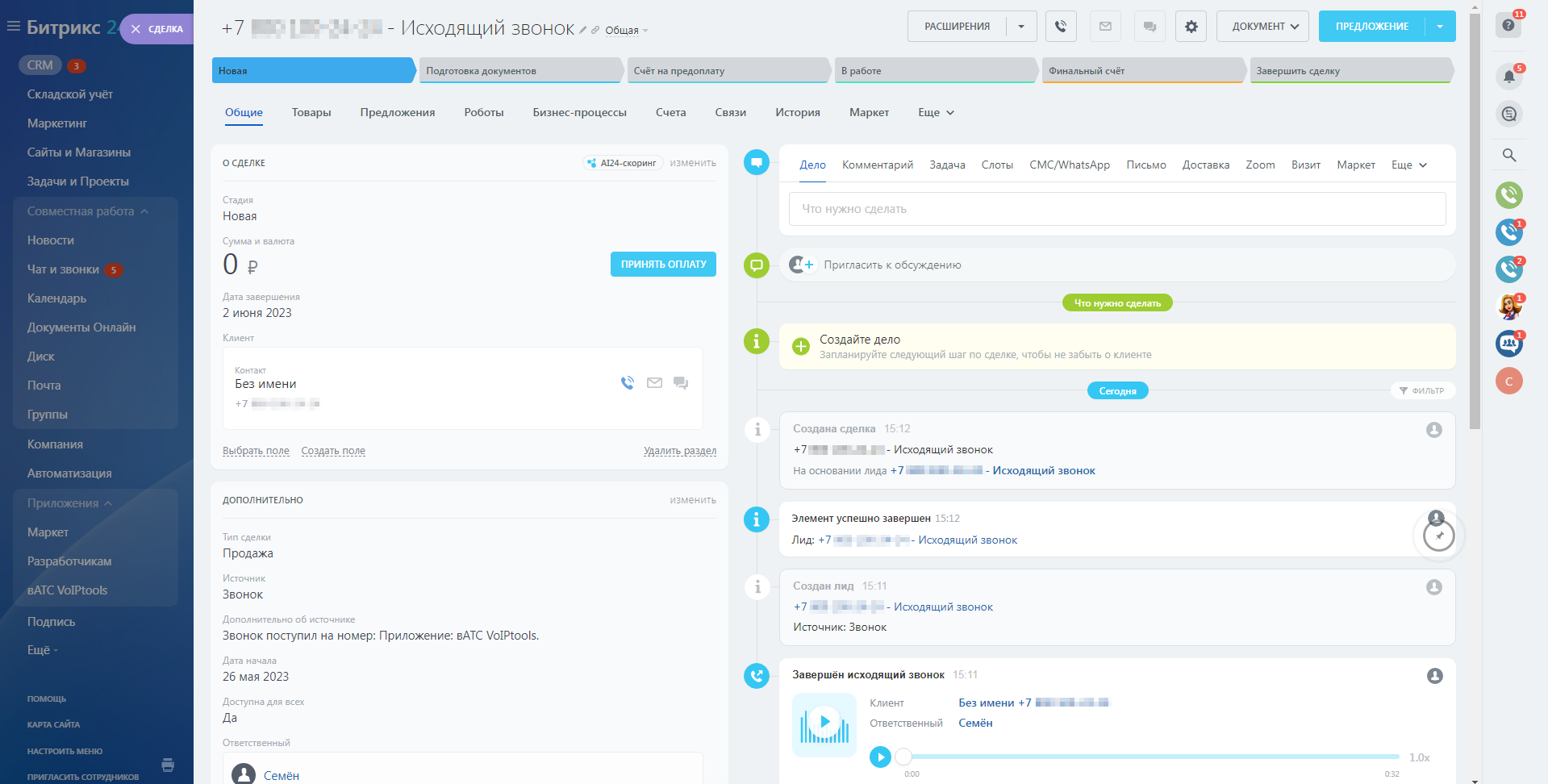The height and width of the screenshot is (784, 1548).
Task: Open settings gear in deal header
Action: click(1191, 27)
